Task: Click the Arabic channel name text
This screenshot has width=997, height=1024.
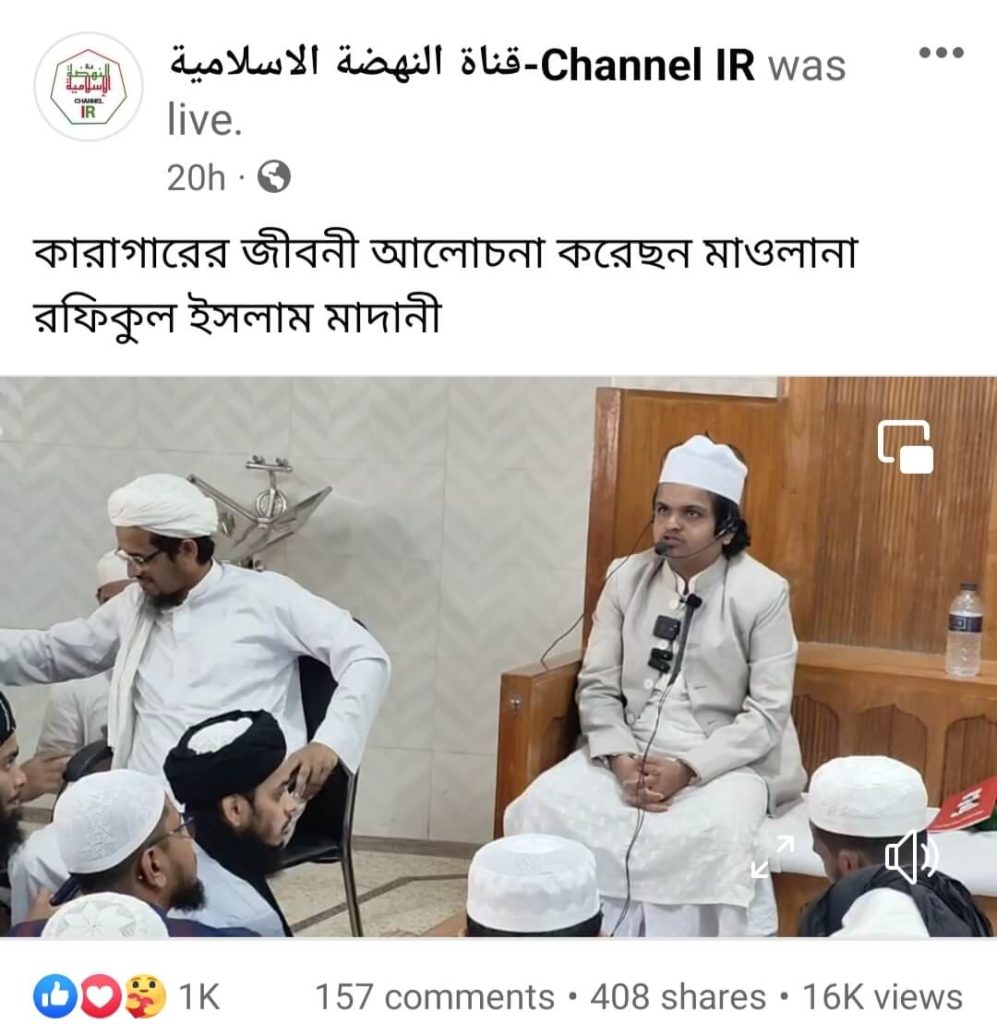Action: tap(345, 65)
